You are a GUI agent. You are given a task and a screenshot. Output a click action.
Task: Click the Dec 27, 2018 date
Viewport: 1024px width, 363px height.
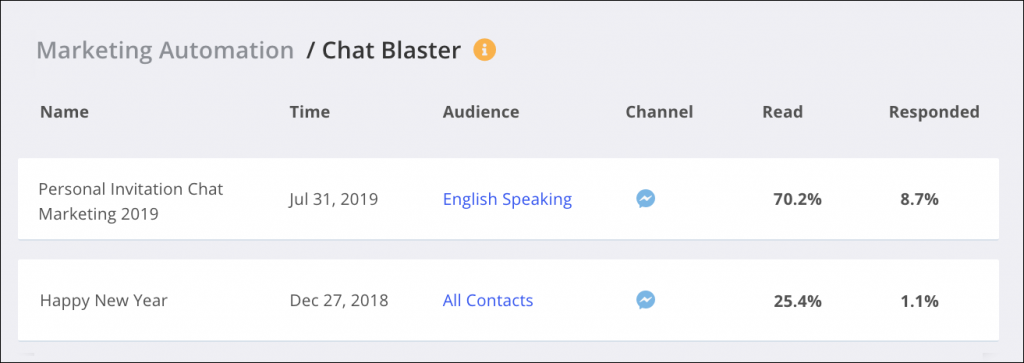(x=339, y=300)
